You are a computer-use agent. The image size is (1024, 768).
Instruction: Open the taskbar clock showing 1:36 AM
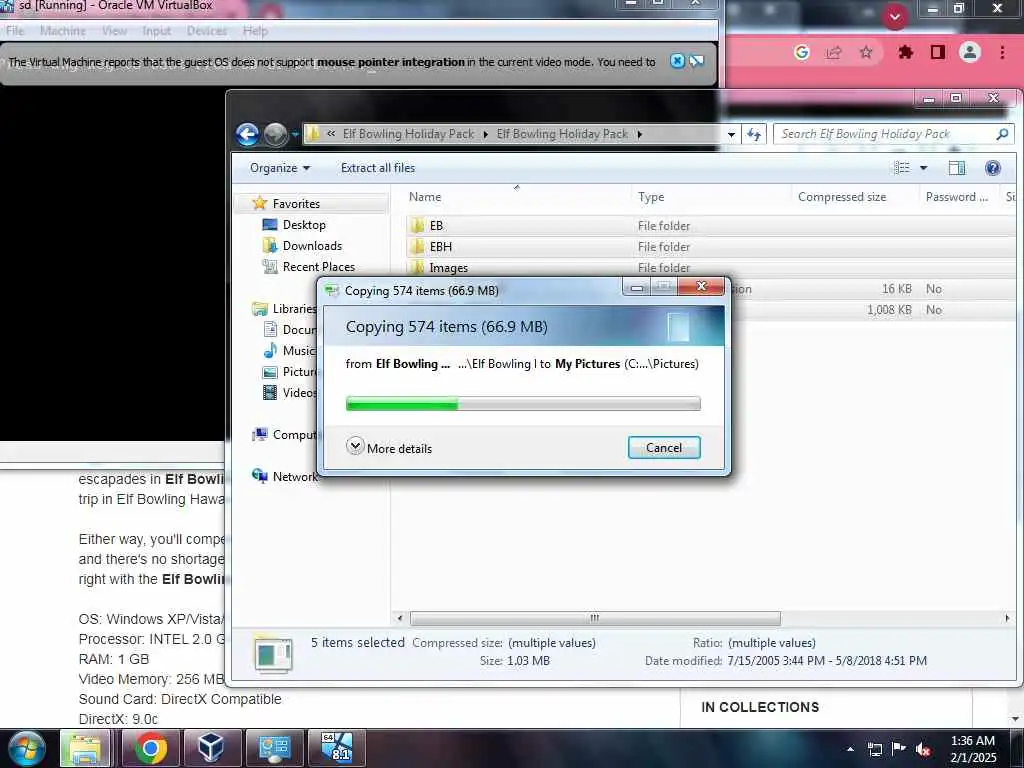point(972,749)
